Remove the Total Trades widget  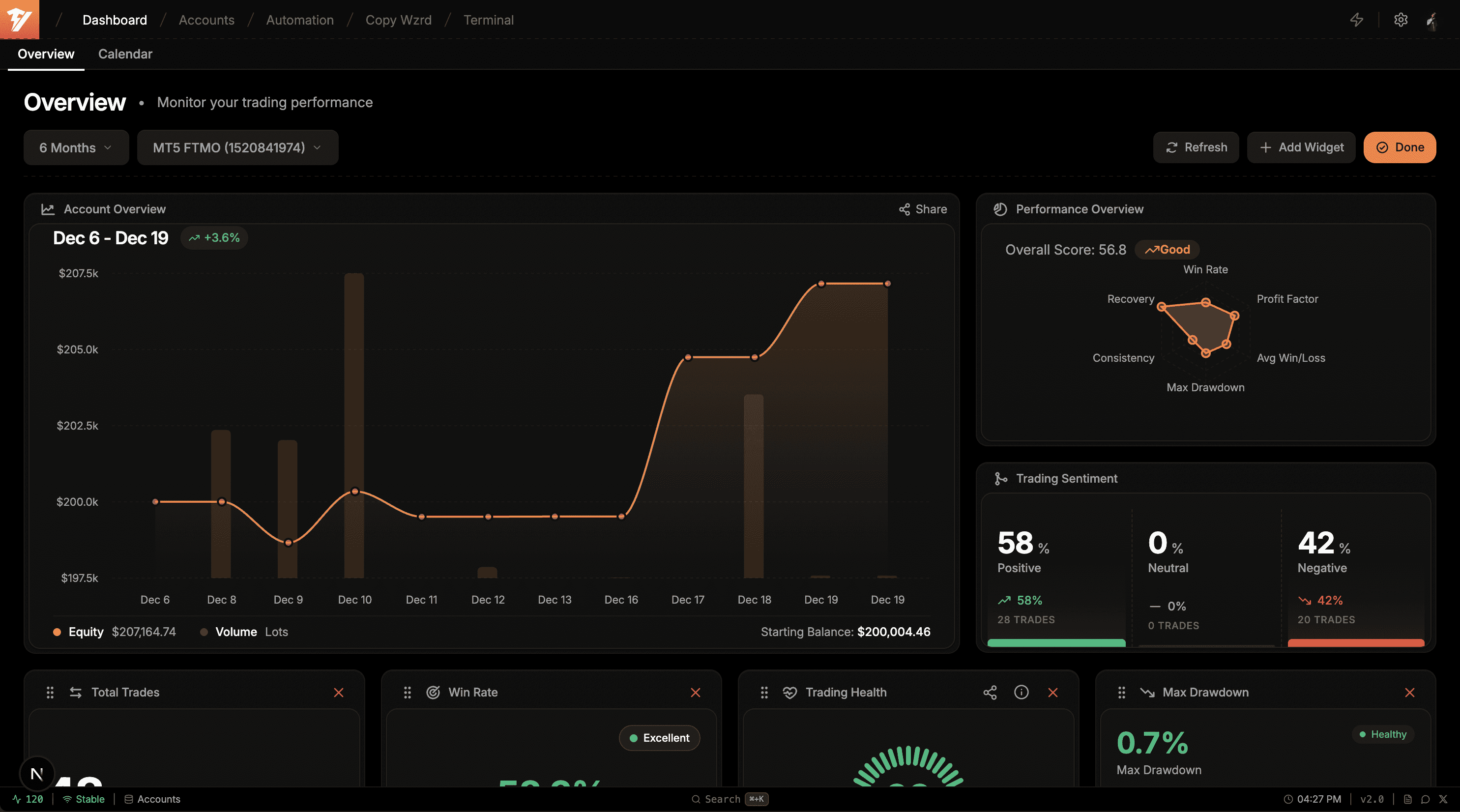(x=339, y=692)
